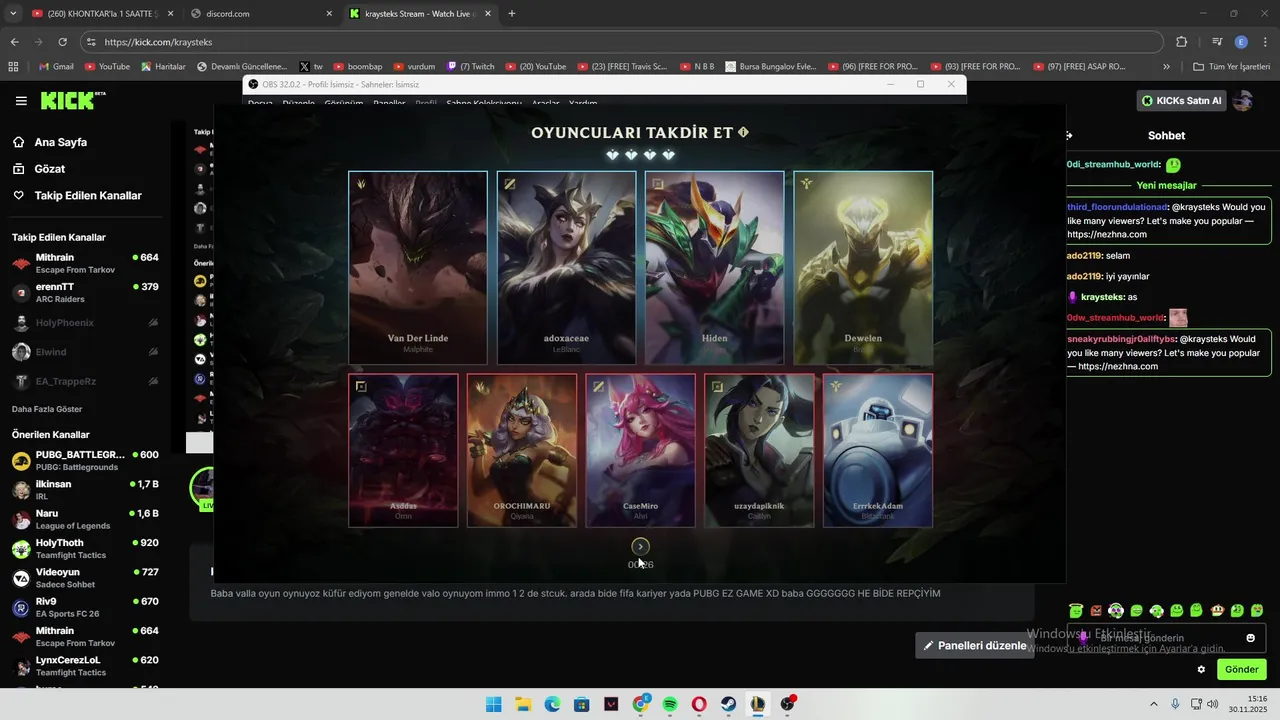Image resolution: width=1280 pixels, height=720 pixels.
Task: Open Sahne Koleksiyonu menu in OBS
Action: 484,103
